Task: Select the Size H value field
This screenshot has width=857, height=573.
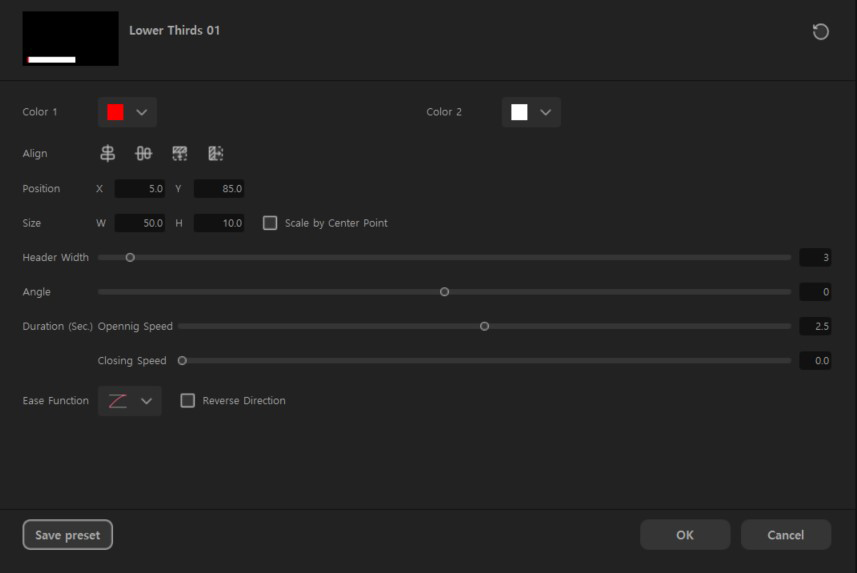Action: coord(219,223)
